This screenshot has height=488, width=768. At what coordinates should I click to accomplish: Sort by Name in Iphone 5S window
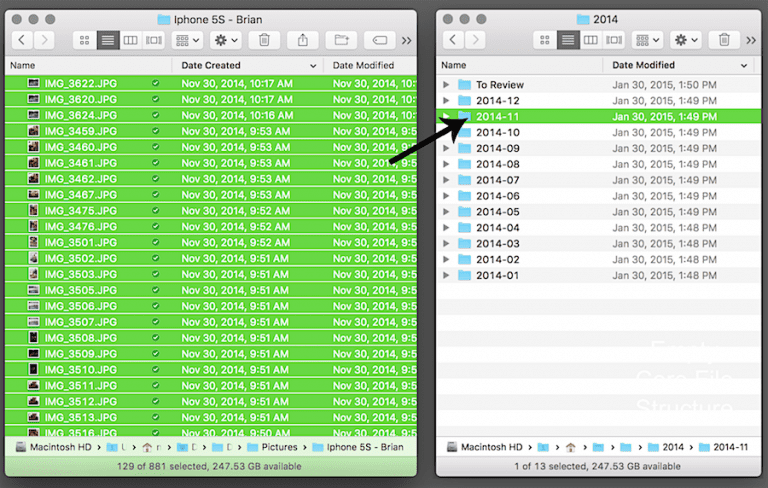[x=88, y=65]
